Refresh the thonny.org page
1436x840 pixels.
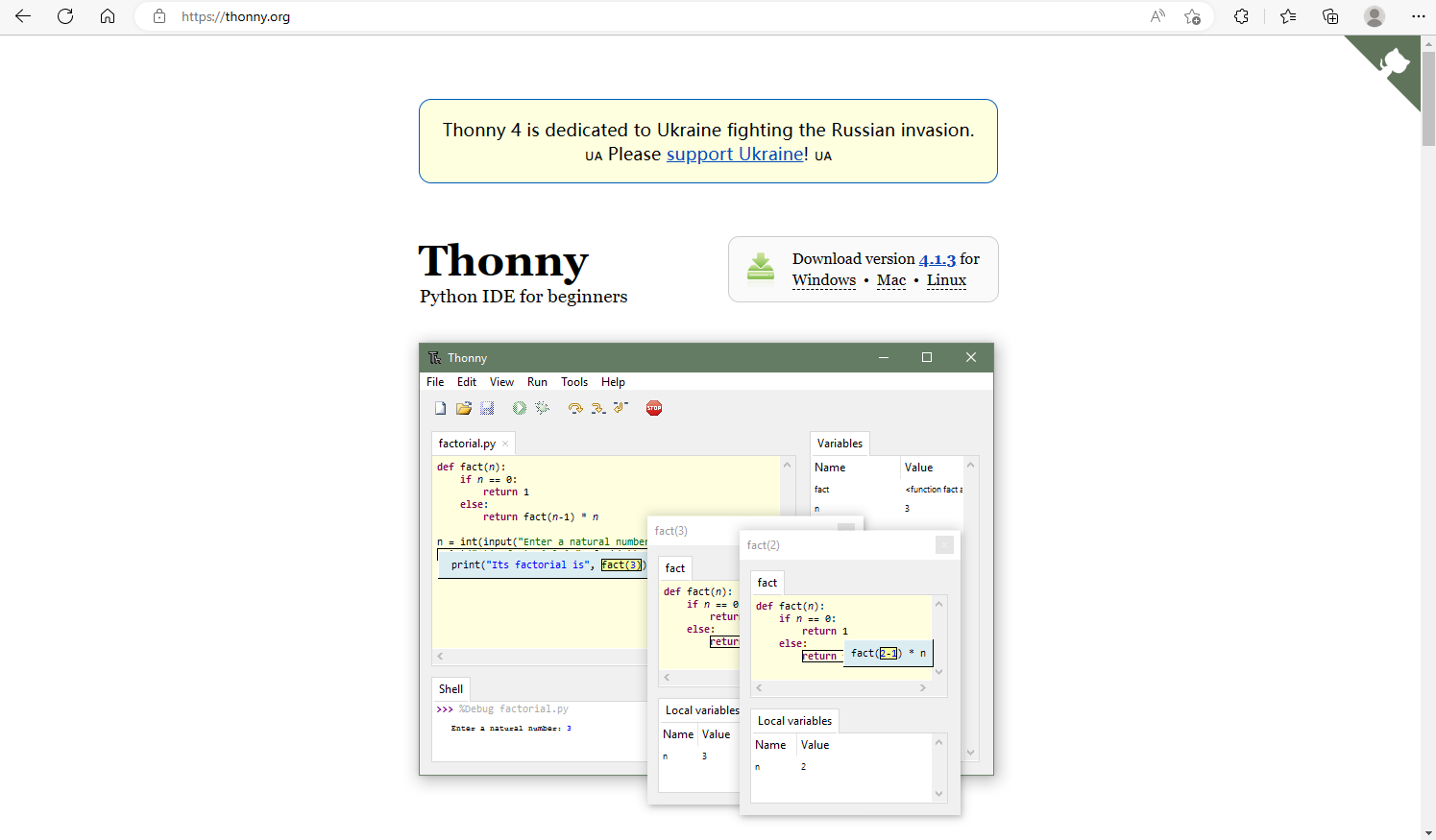point(65,16)
